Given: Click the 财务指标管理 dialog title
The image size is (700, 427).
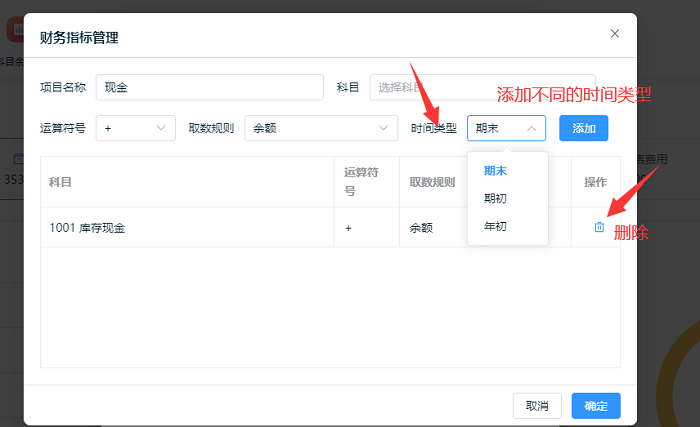Looking at the screenshot, I should 79,37.
